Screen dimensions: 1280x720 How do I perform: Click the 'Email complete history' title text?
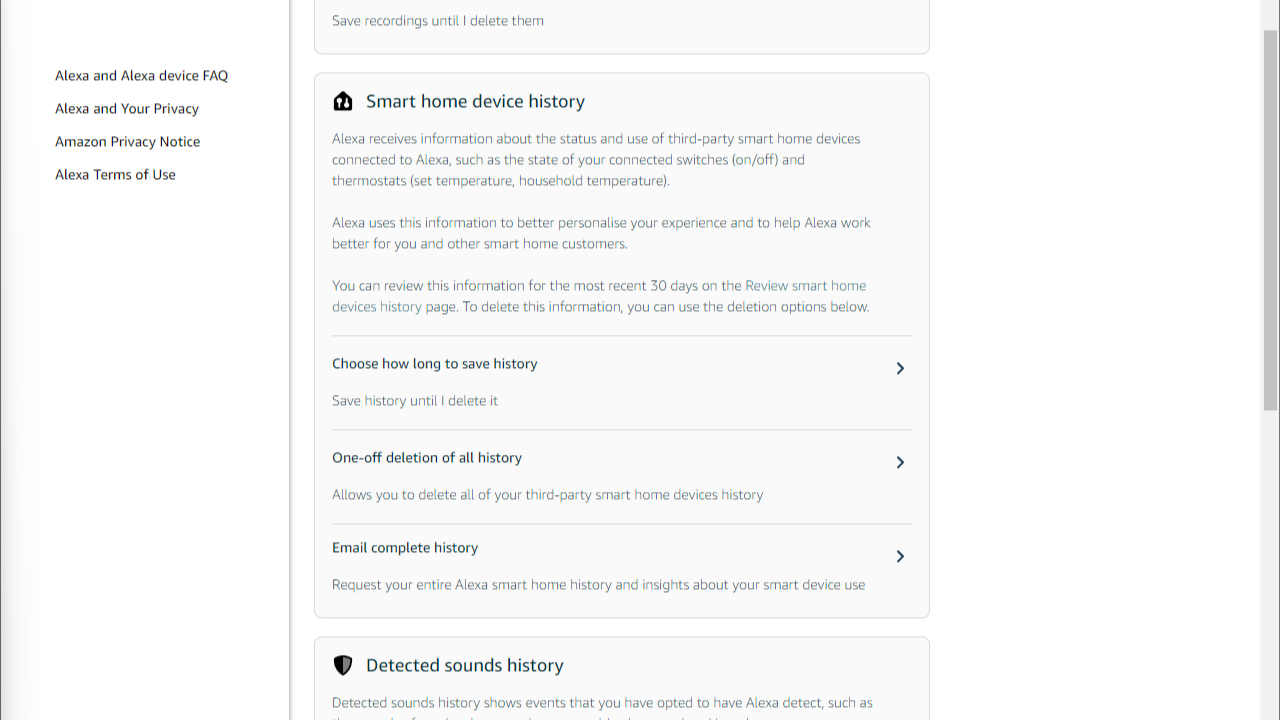(x=405, y=548)
